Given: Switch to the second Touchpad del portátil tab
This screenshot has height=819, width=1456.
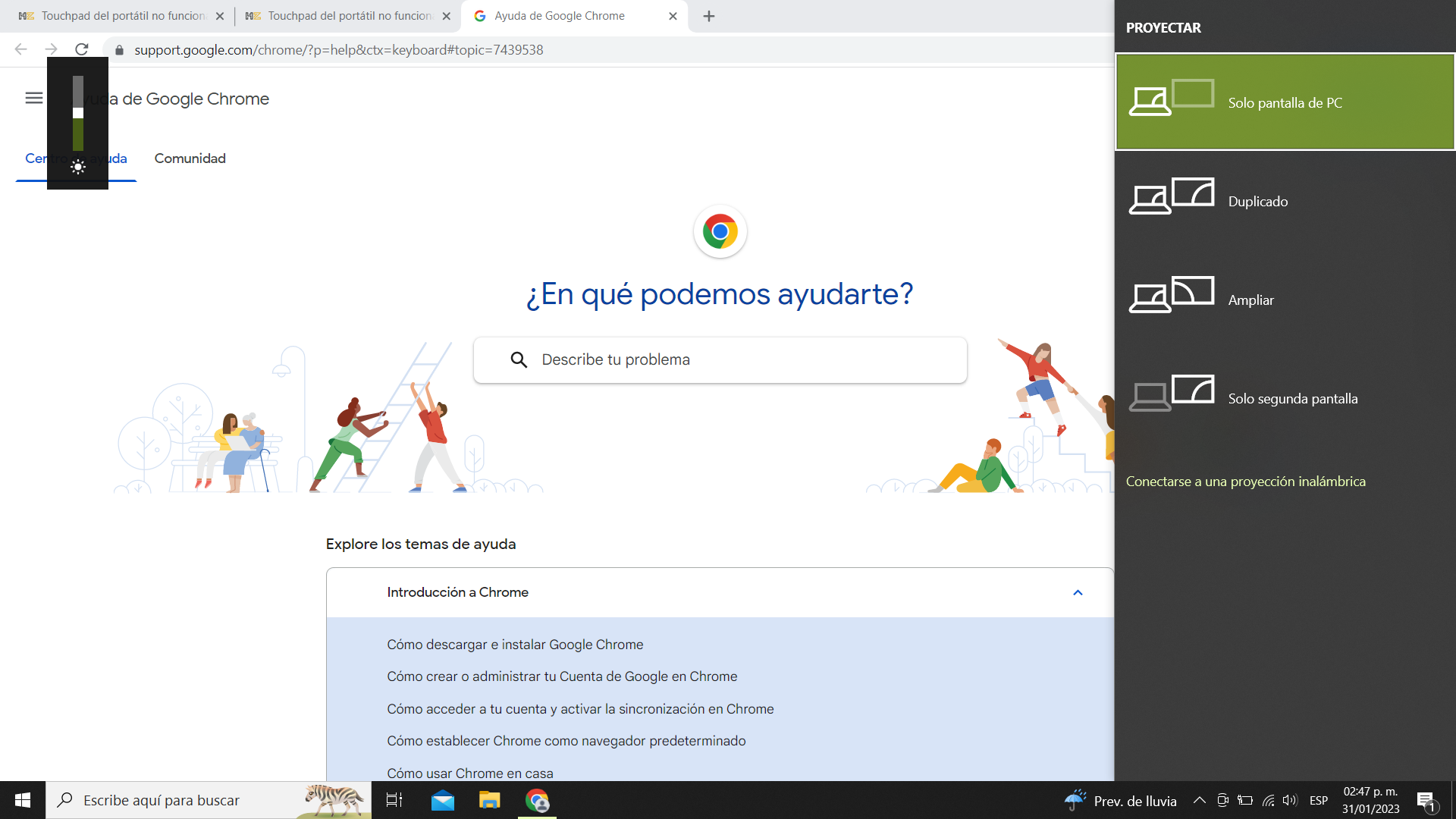Looking at the screenshot, I should click(349, 16).
